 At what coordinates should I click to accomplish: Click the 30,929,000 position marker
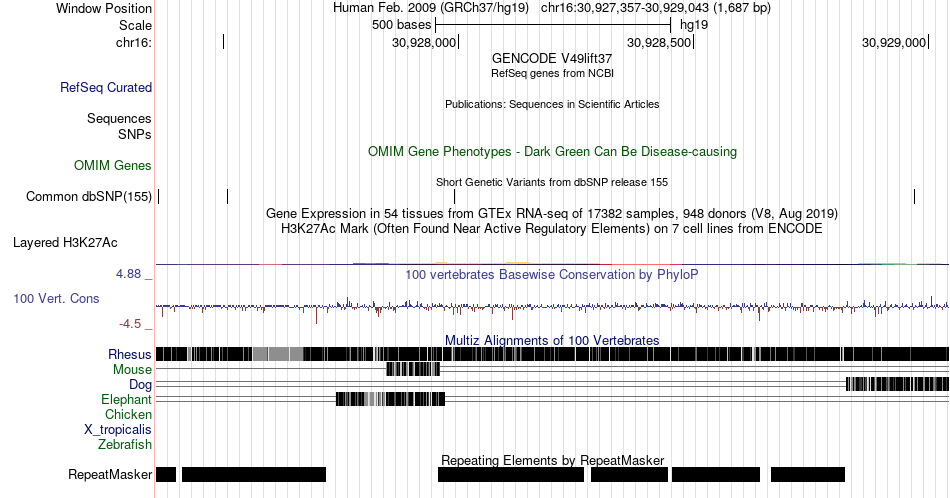pos(895,42)
